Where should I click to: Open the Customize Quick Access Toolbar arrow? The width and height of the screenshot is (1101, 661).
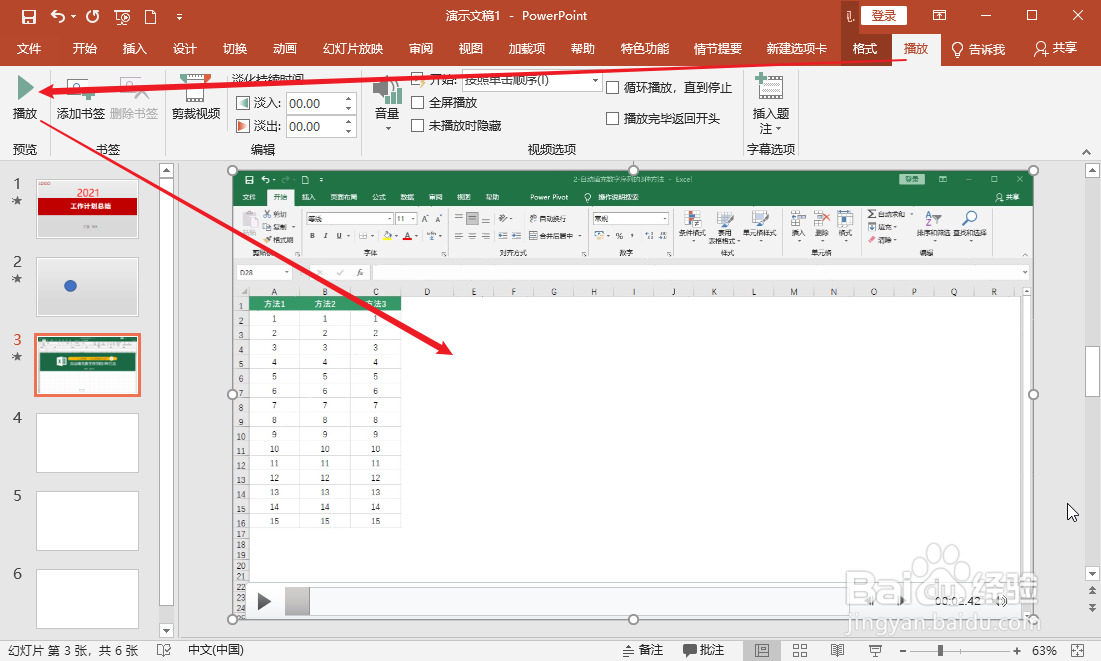tap(179, 16)
